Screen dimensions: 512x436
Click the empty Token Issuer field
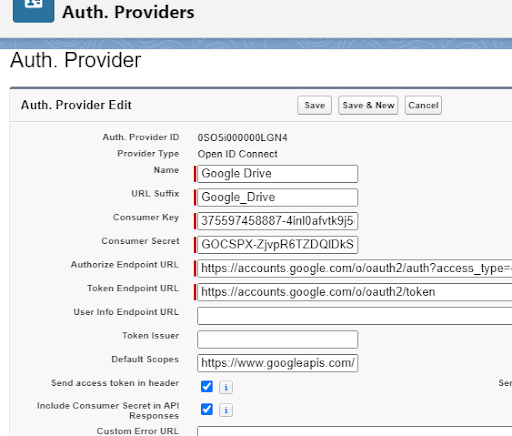click(x=278, y=339)
